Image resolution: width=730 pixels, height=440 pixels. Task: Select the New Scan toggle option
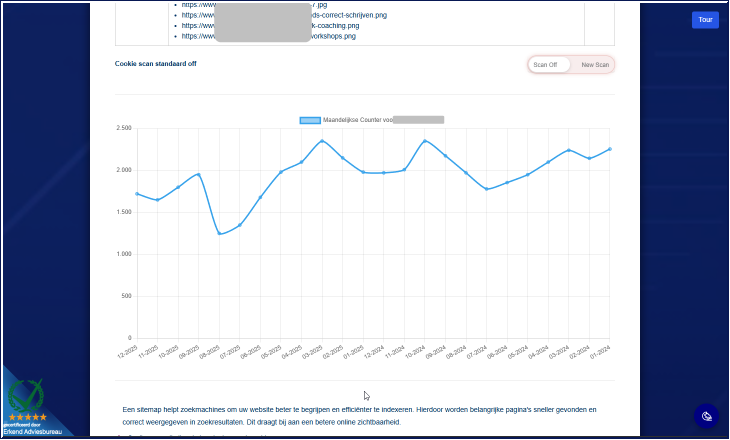click(594, 65)
